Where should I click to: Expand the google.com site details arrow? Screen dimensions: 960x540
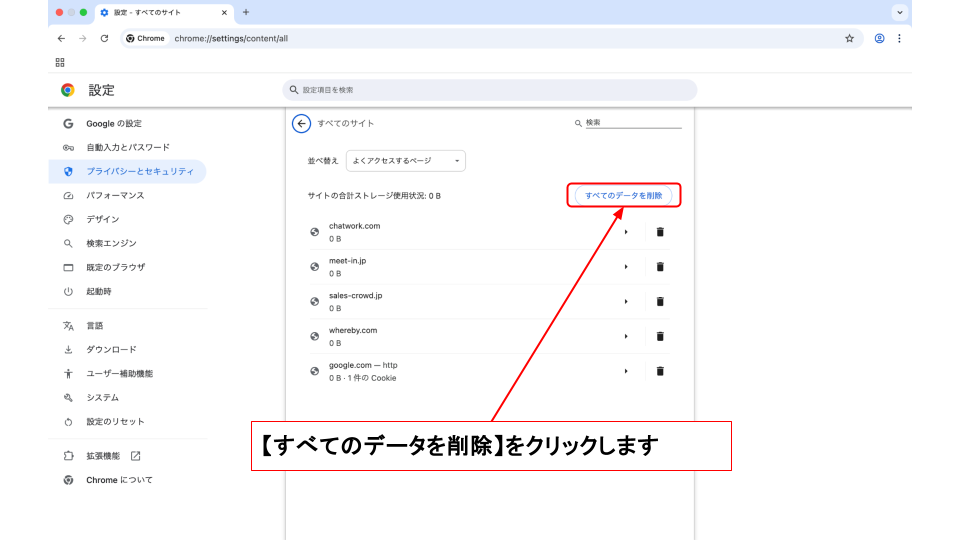626,371
